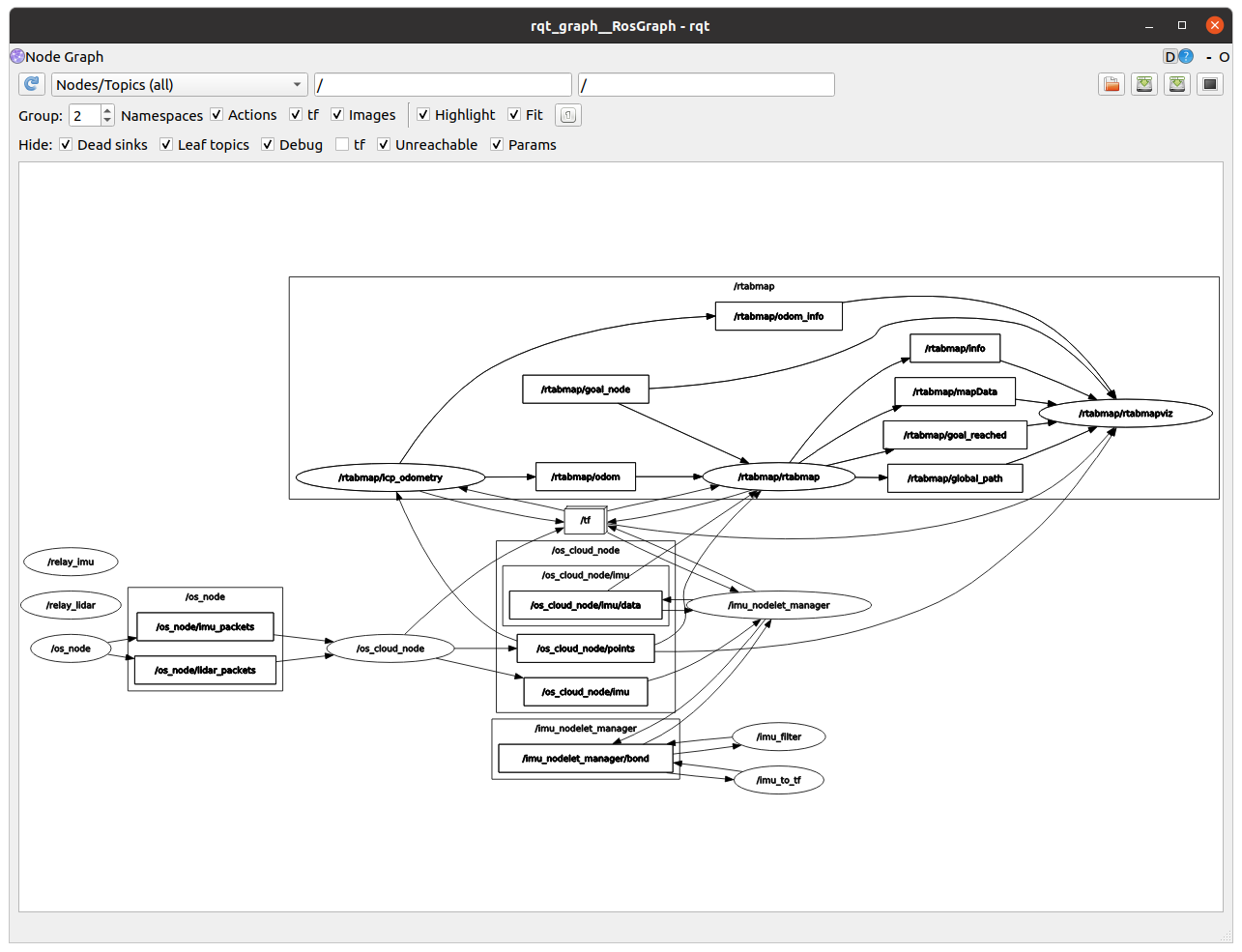Uncheck the Dead sinks hide option
The image size is (1242, 952).
coord(66,145)
